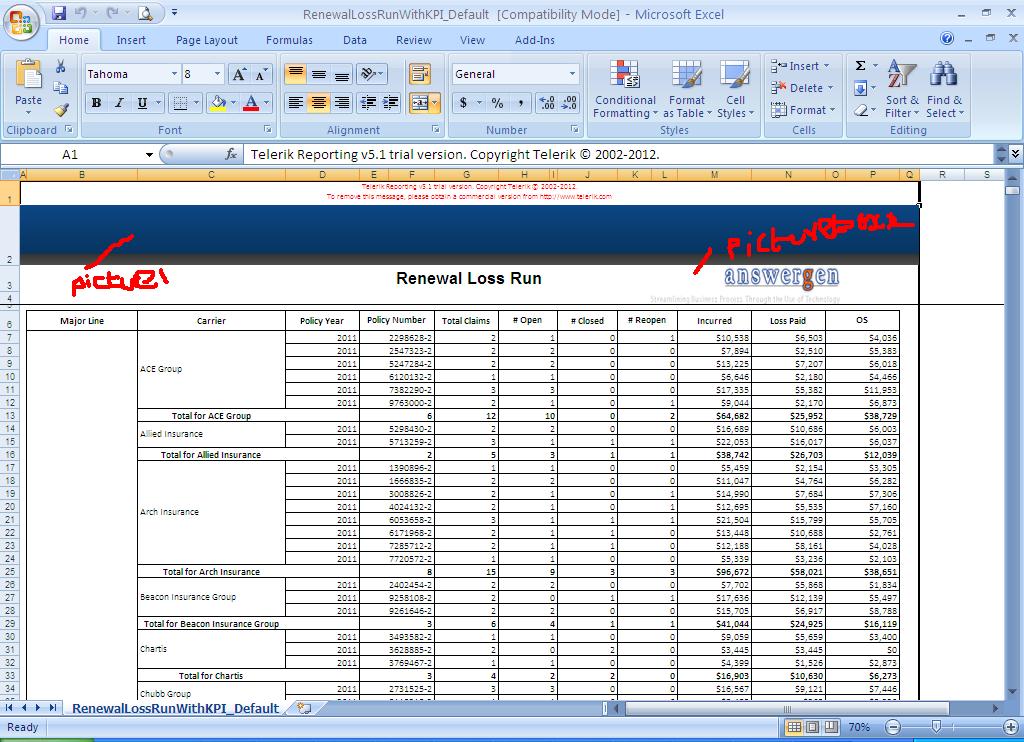
Task: Toggle Align Text Left
Action: tap(296, 103)
